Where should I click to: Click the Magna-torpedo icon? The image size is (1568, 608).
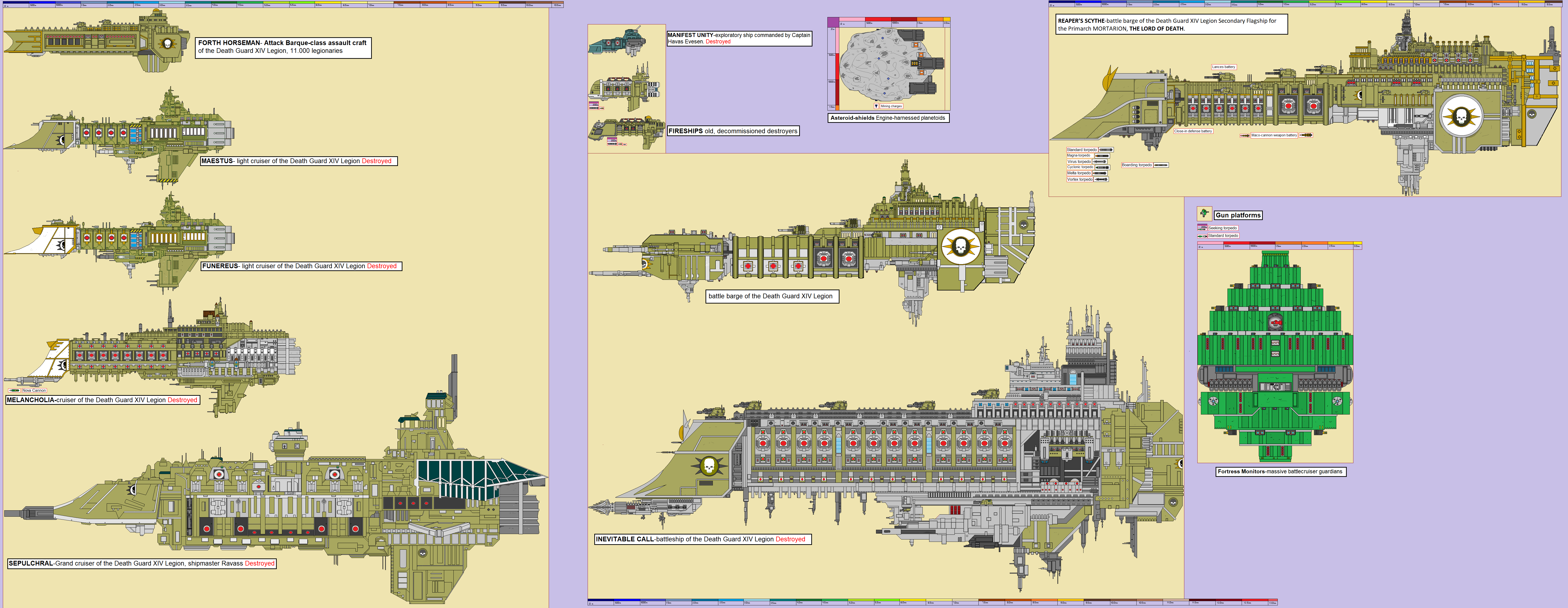[1102, 156]
